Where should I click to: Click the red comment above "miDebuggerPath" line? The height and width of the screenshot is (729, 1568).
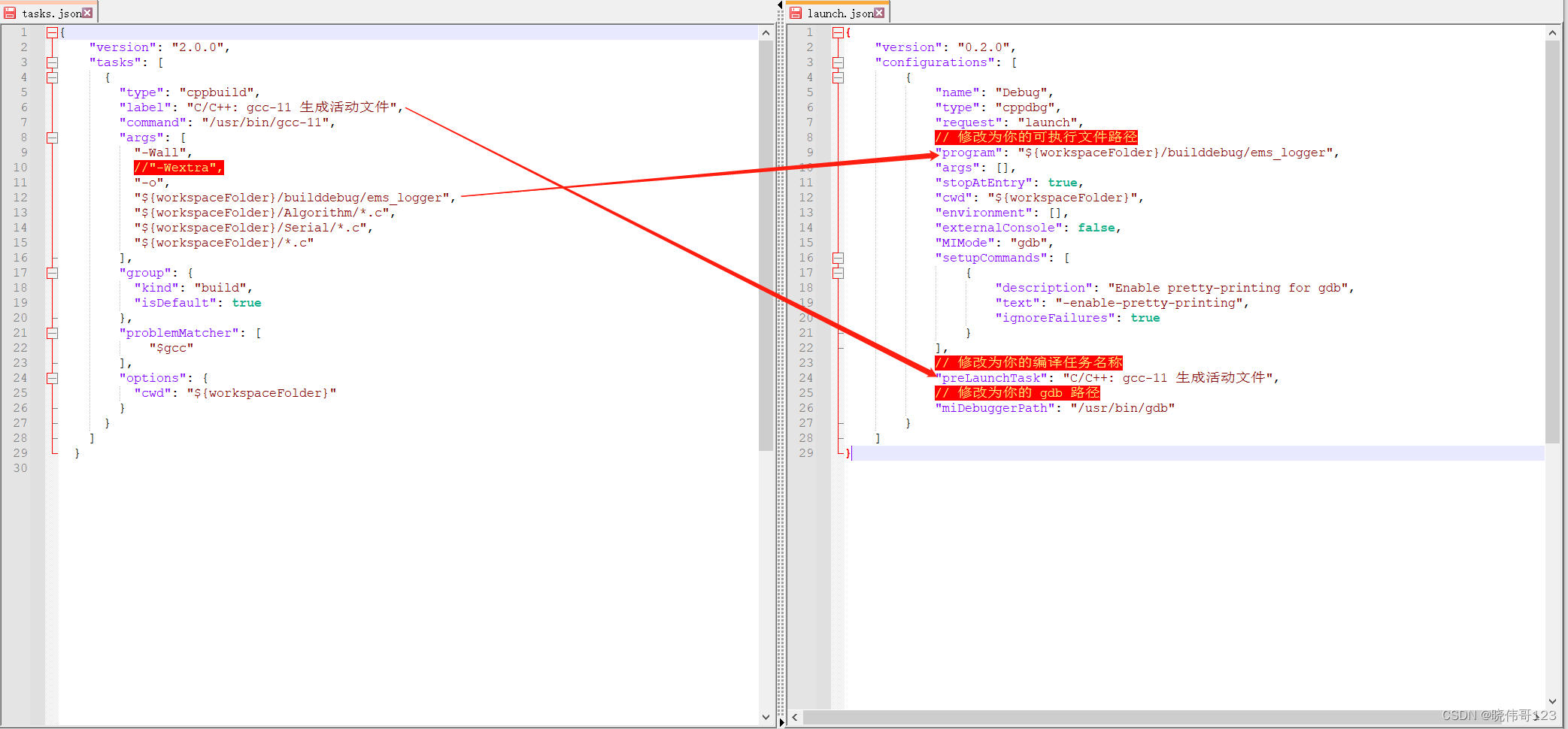pyautogui.click(x=1018, y=393)
